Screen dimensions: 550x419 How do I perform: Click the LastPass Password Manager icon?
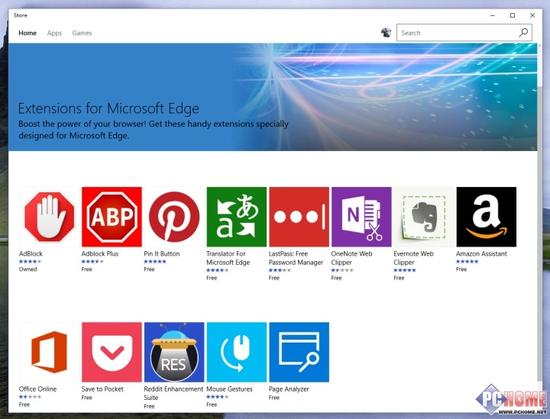point(299,217)
